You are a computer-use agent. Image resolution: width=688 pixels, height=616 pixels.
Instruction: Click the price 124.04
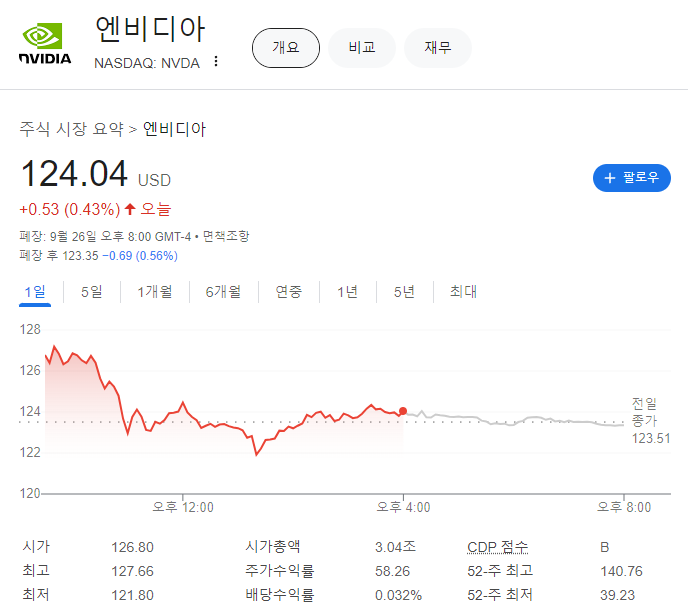pos(74,174)
